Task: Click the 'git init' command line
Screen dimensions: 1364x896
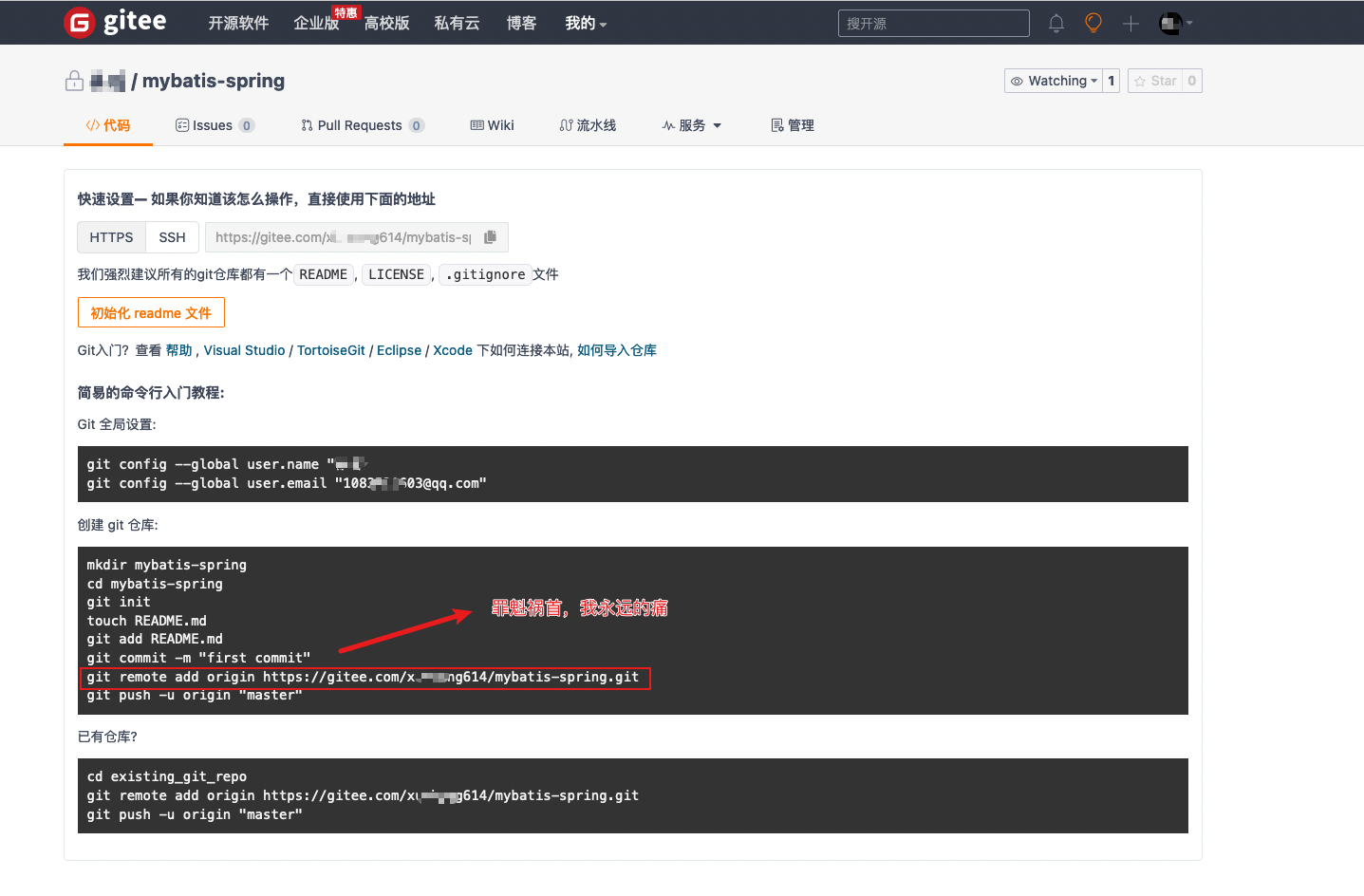Action: coord(119,602)
